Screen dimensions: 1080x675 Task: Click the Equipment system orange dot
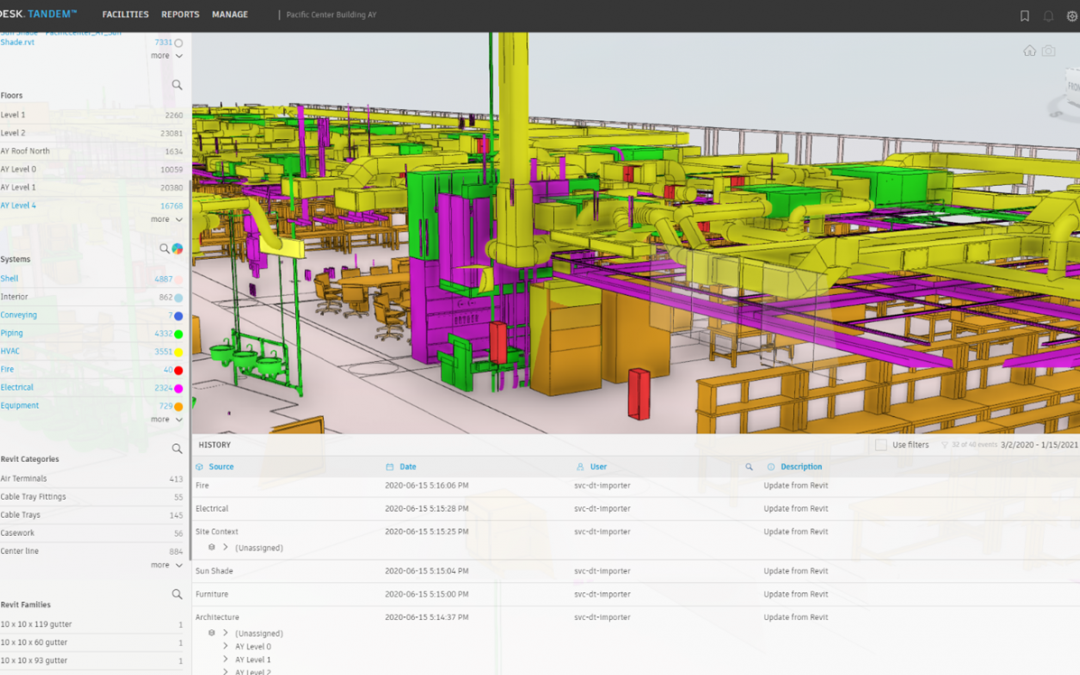178,406
